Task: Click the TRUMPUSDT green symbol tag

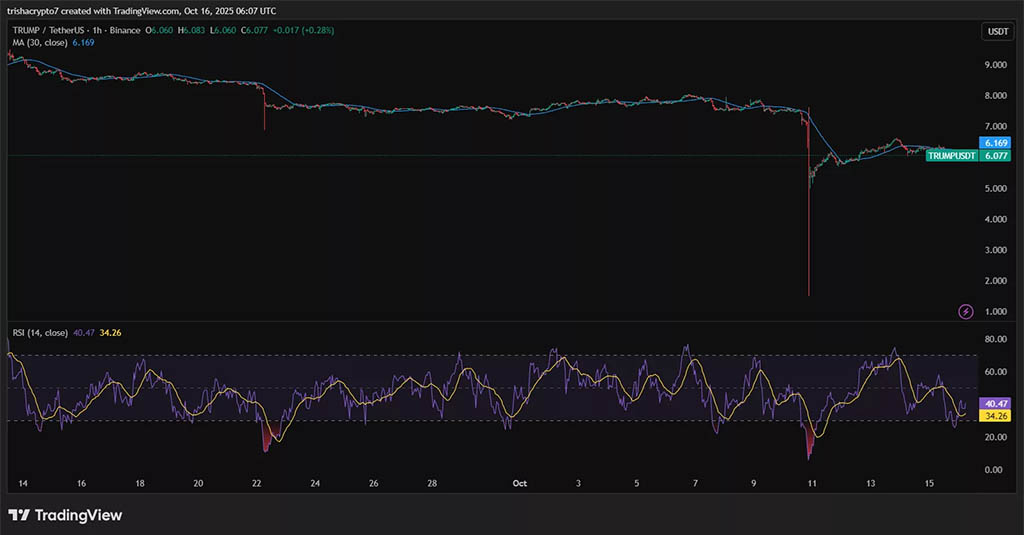Action: (951, 156)
